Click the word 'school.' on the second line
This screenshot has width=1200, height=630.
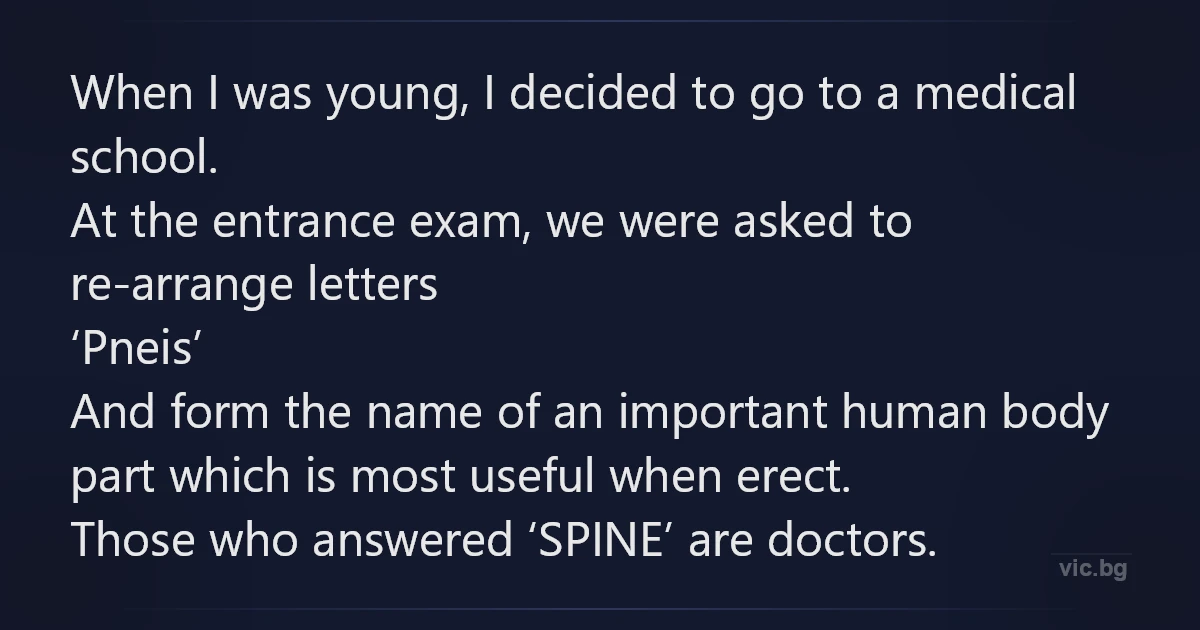(x=144, y=159)
